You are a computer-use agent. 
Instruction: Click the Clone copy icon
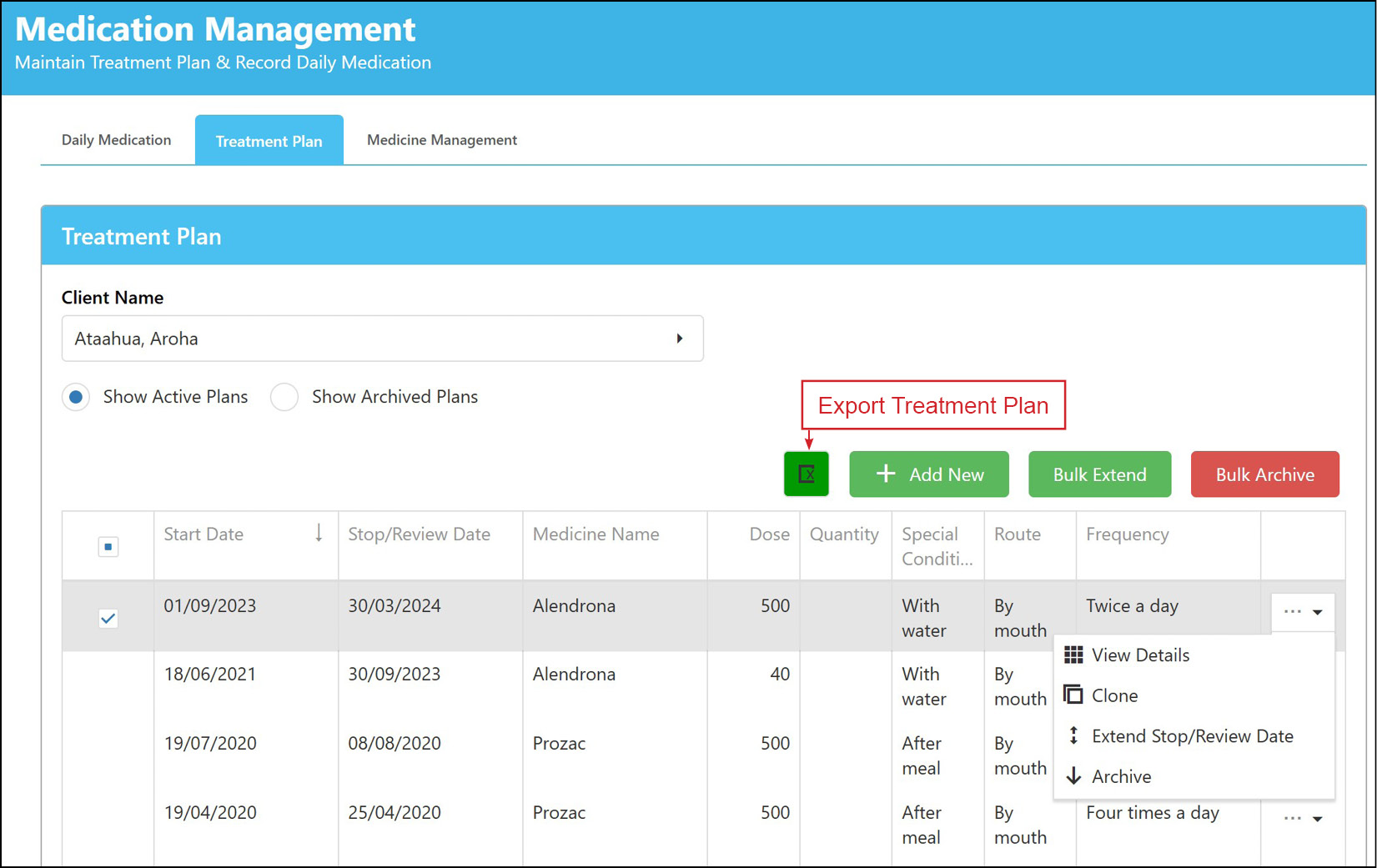tap(1073, 695)
